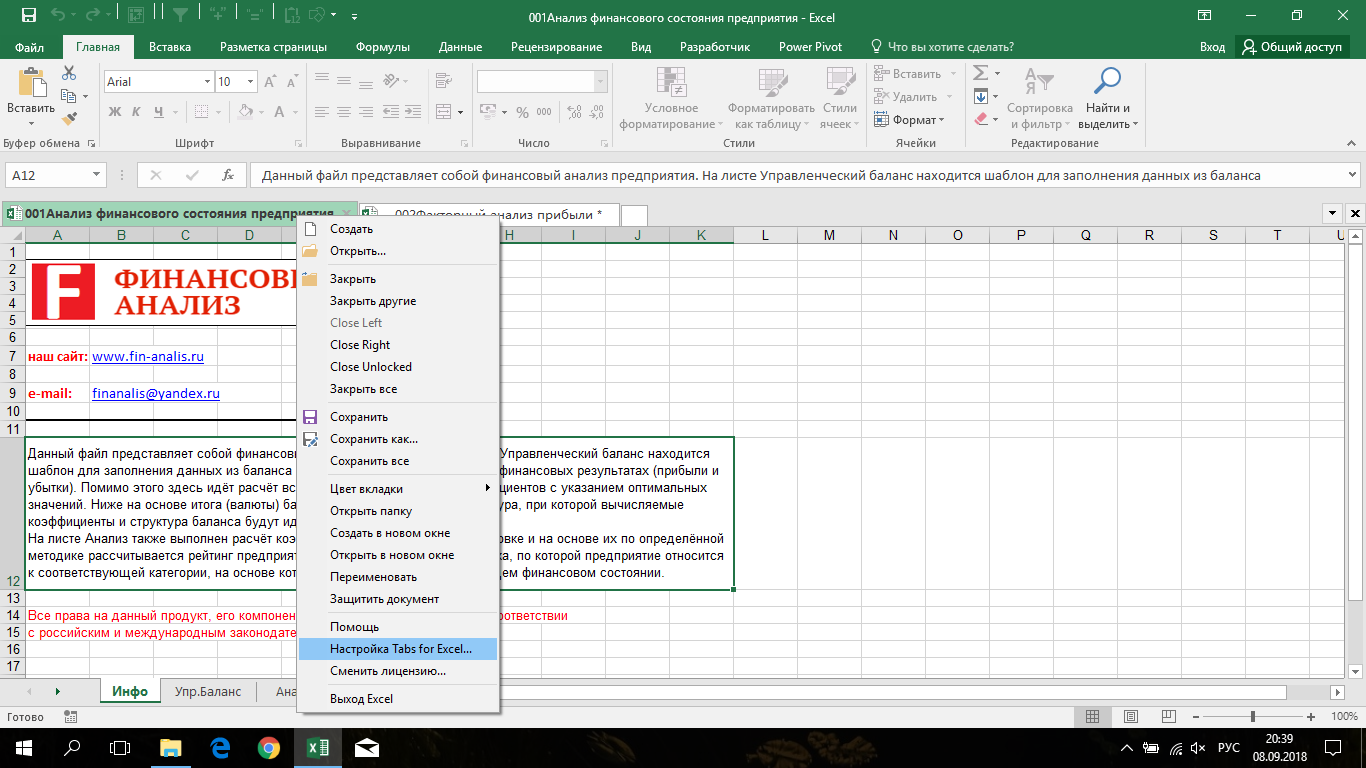Click the Cut scissors icon

[69, 73]
